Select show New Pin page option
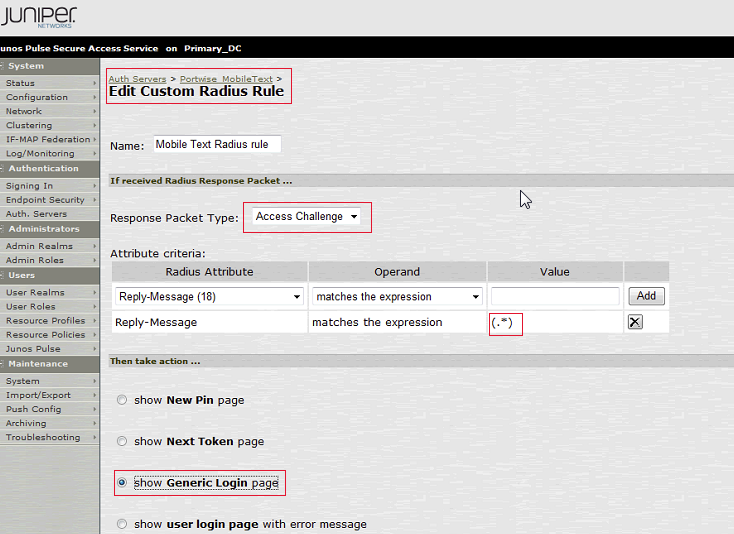Image resolution: width=734 pixels, height=534 pixels. [x=123, y=400]
